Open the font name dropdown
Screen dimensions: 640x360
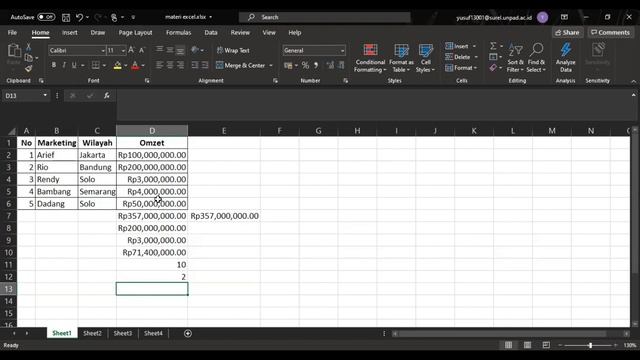103,51
